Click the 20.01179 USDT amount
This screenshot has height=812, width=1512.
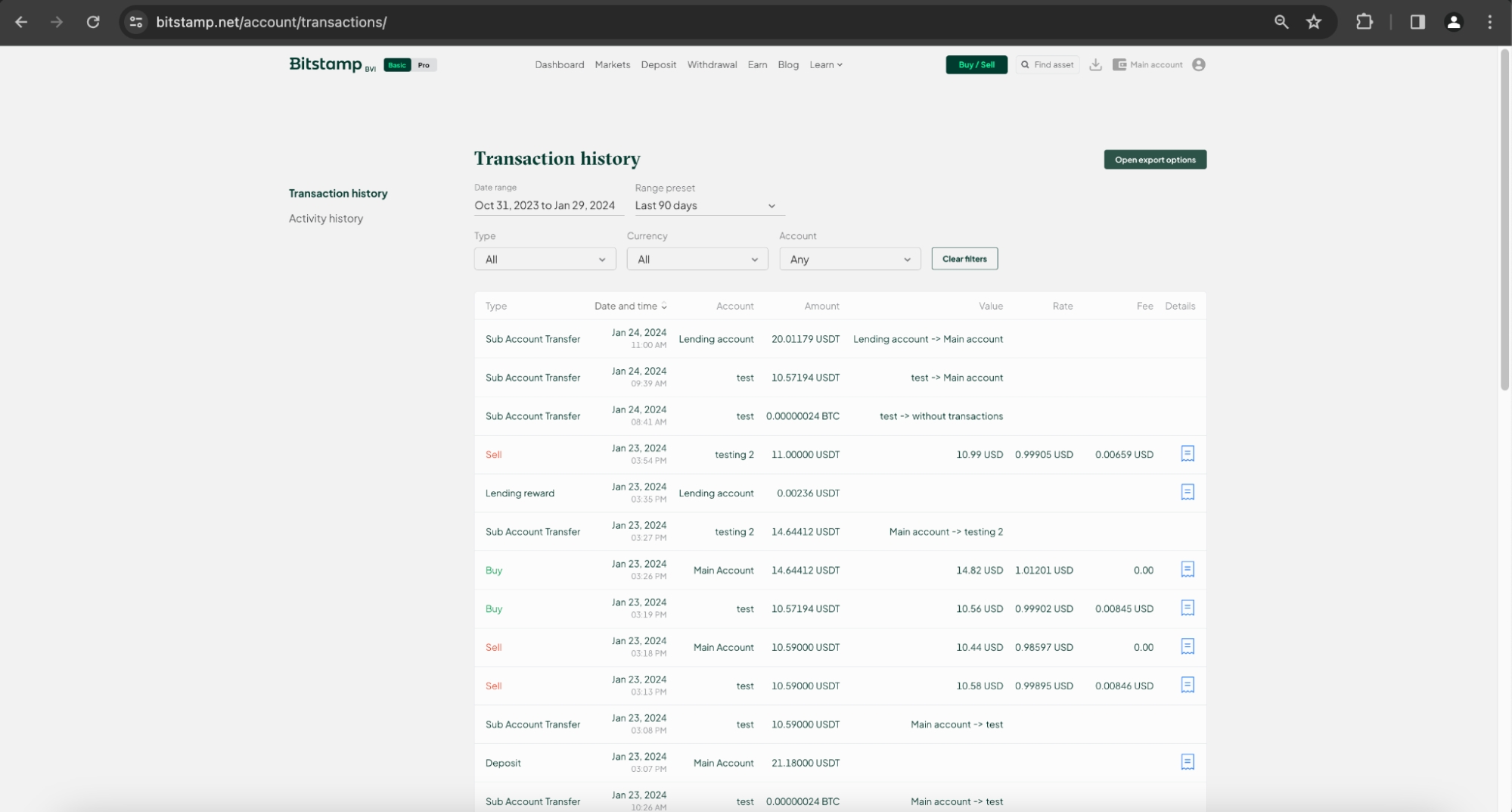click(x=806, y=339)
